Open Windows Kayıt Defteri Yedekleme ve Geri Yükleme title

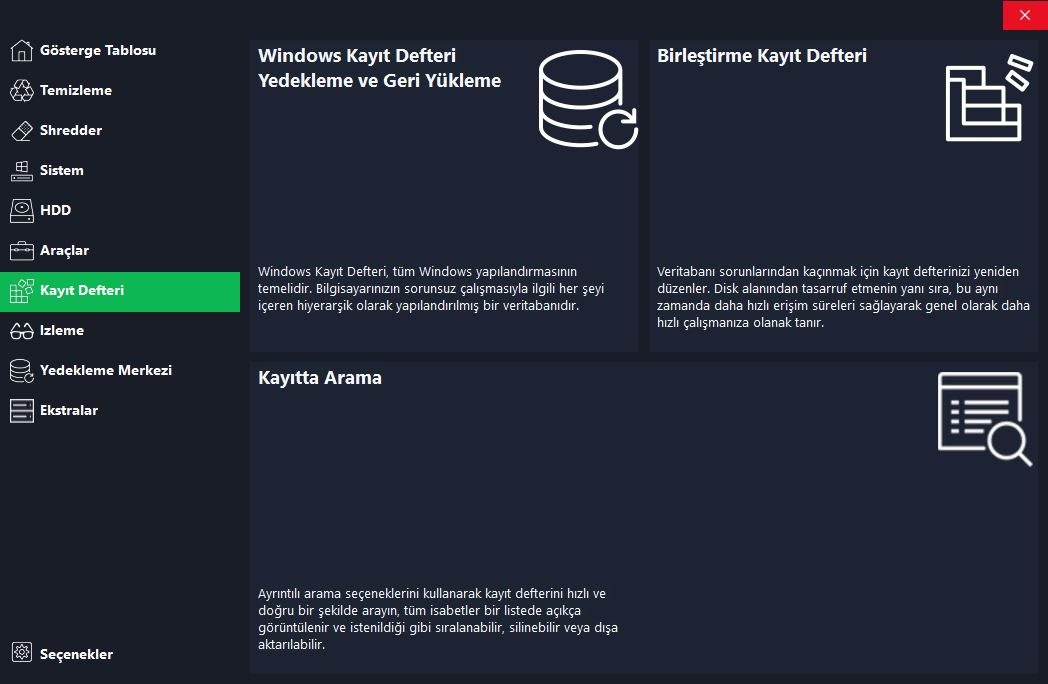tap(380, 68)
